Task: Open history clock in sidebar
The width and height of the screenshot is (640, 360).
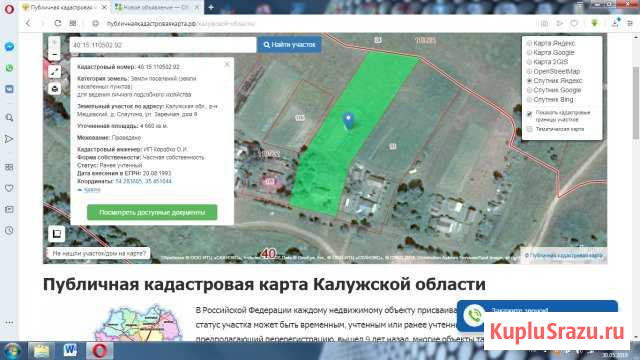Action: tap(9, 230)
